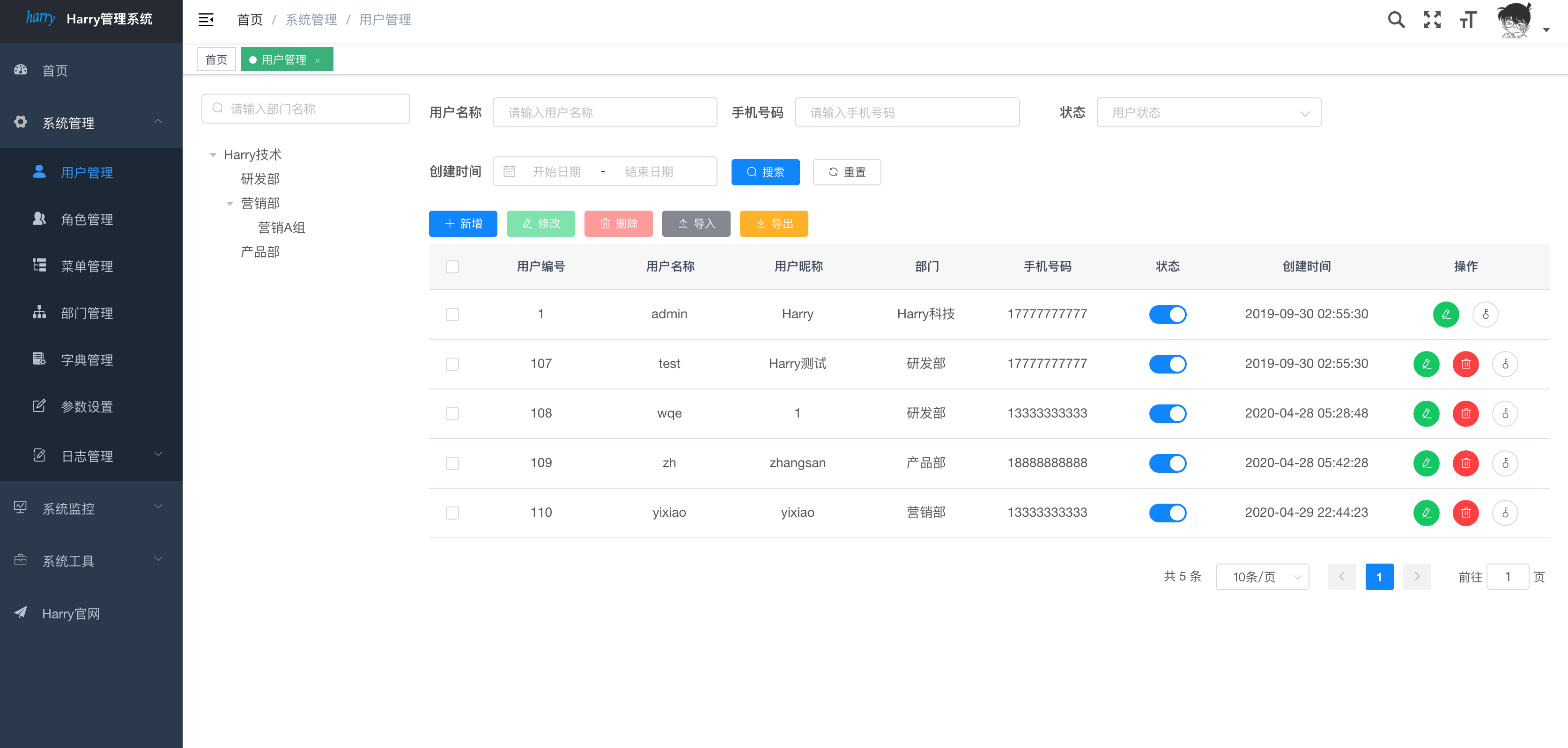Click the 新增 add user button
This screenshot has width=1568, height=748.
pyautogui.click(x=463, y=224)
